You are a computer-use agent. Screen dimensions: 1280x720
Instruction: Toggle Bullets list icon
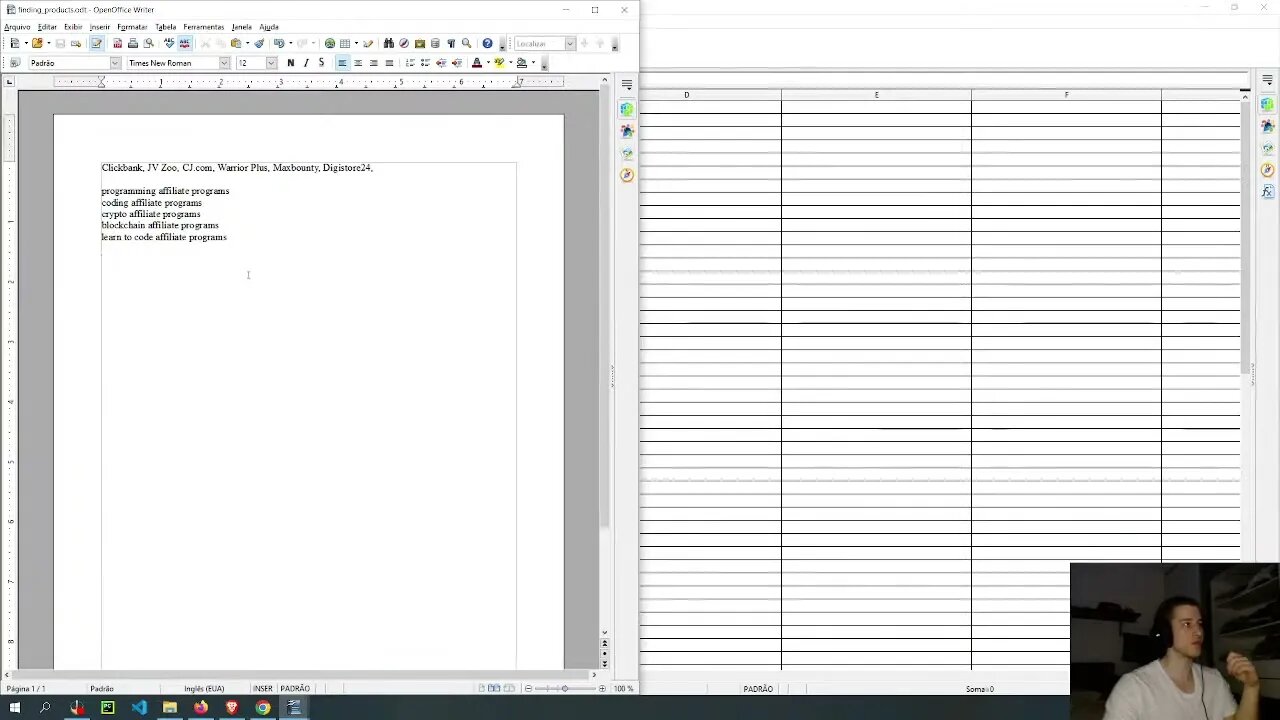click(x=425, y=62)
